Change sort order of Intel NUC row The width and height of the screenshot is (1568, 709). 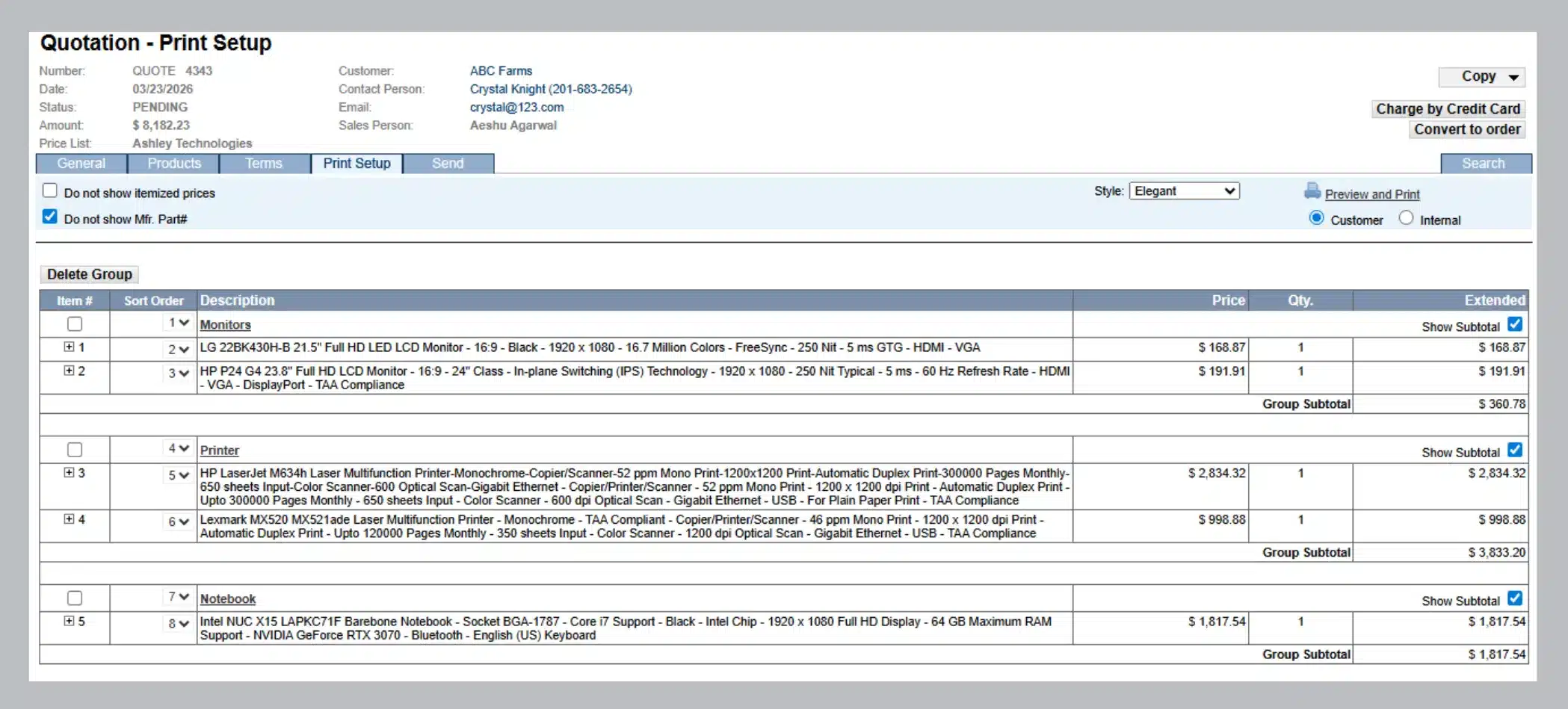coord(178,623)
